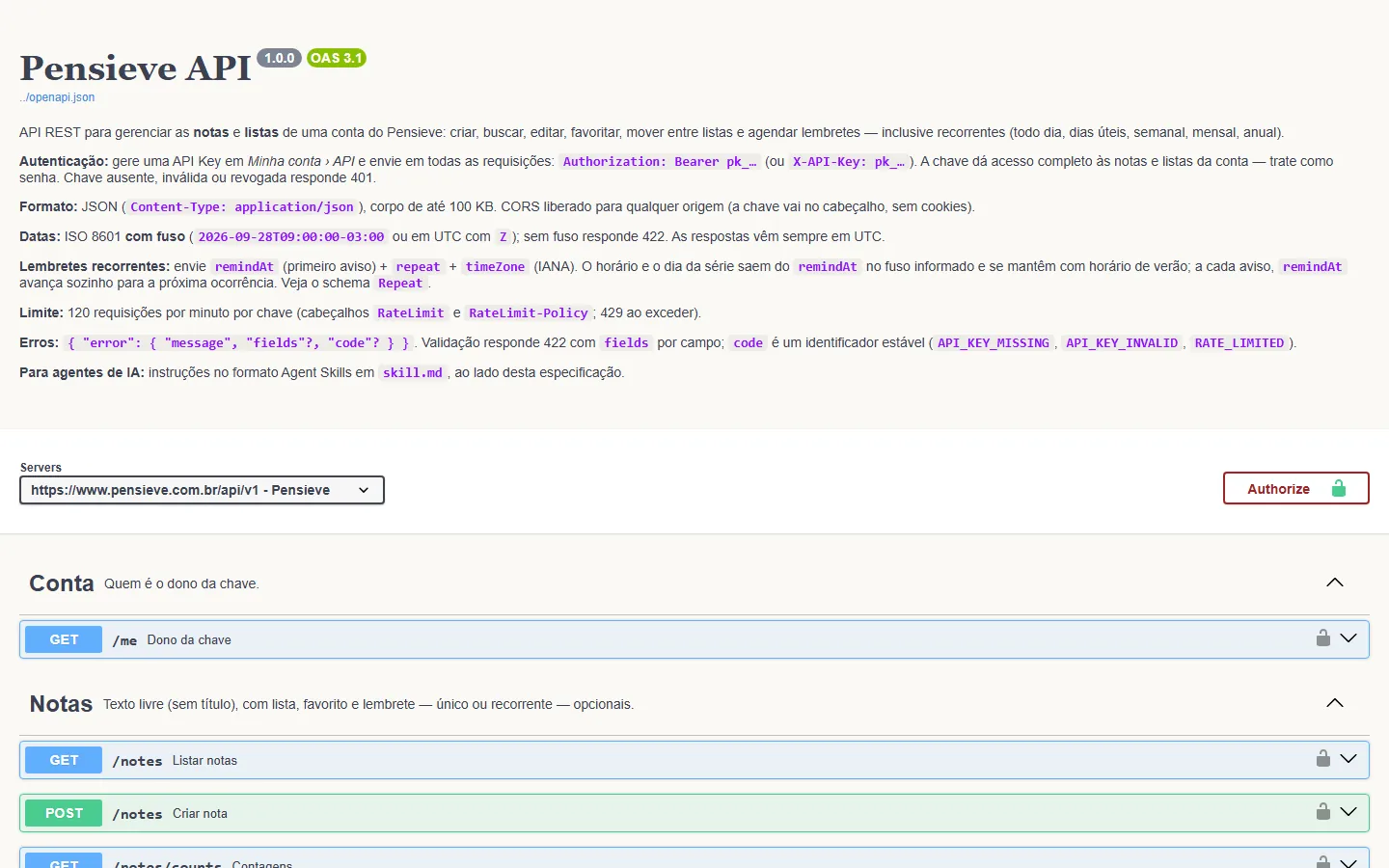This screenshot has width=1389, height=868.
Task: Click the Servers label
Action: [41, 467]
